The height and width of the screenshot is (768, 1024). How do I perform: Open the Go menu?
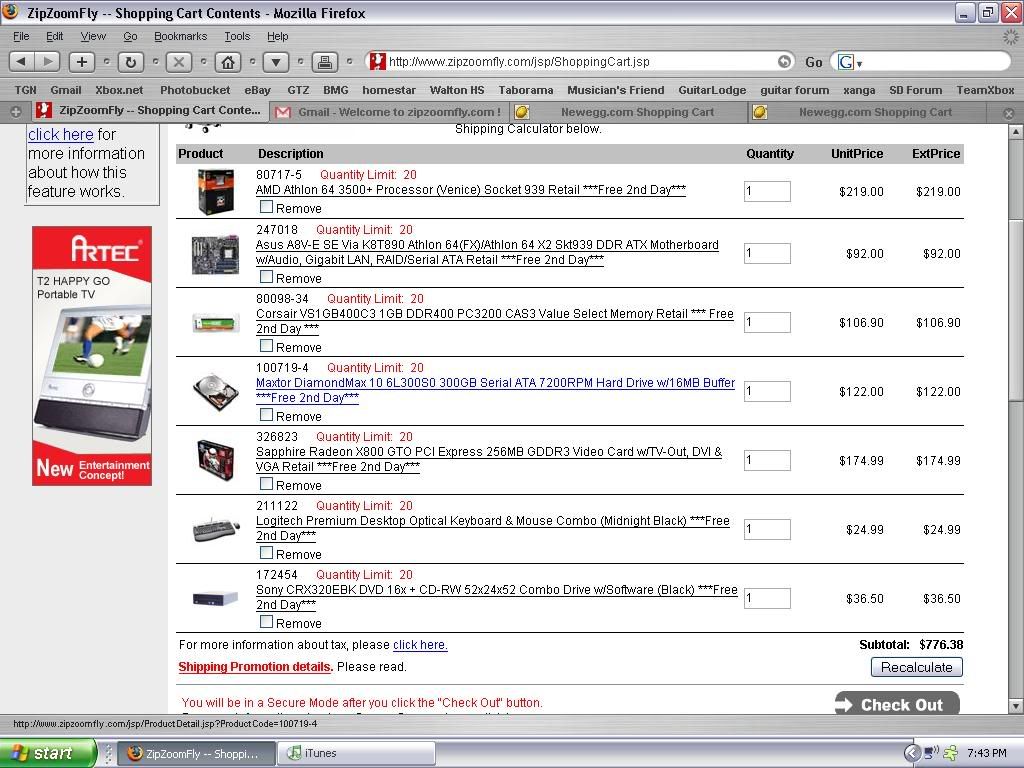click(130, 37)
